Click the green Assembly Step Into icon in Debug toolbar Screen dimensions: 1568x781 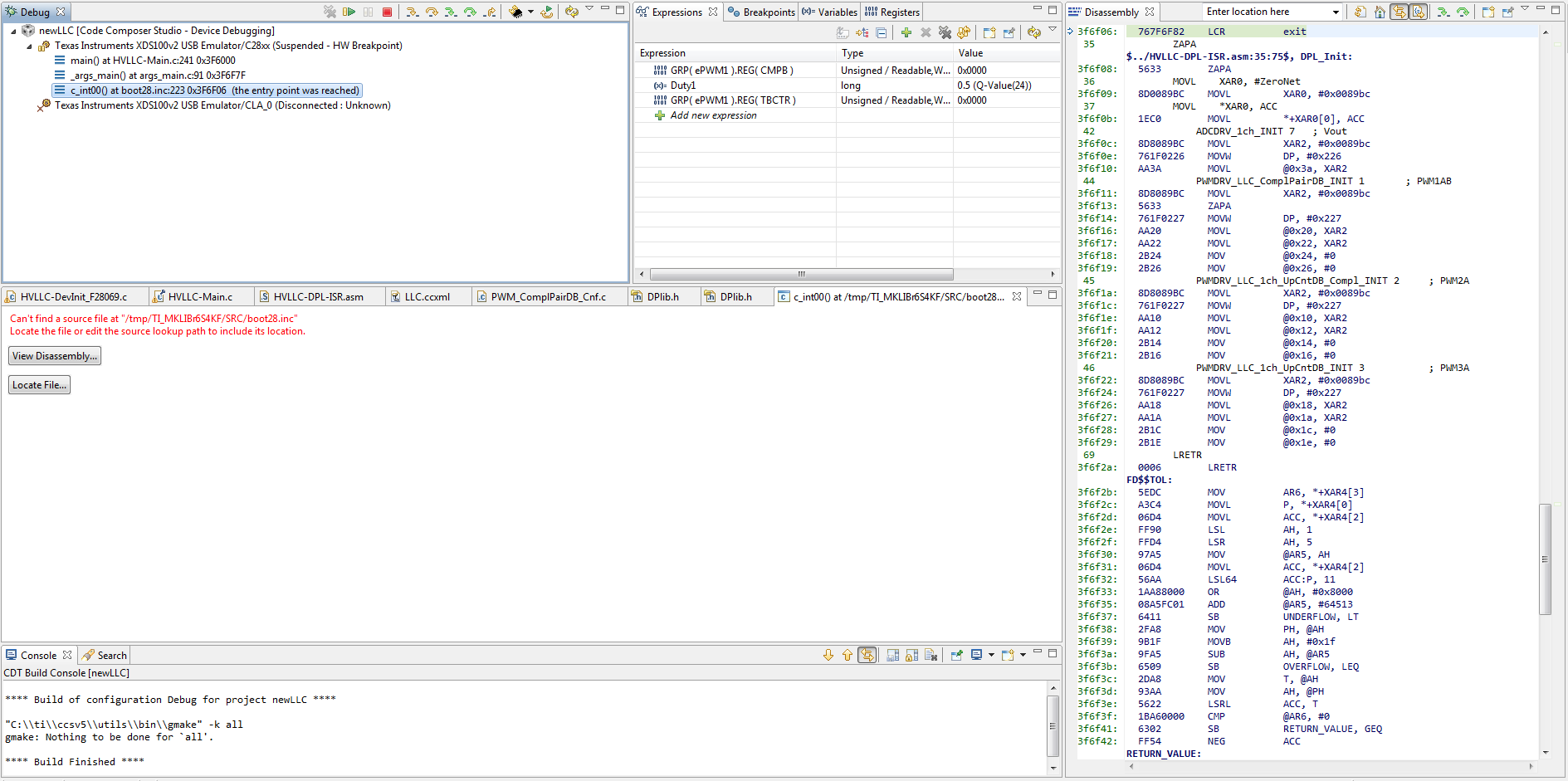point(451,12)
